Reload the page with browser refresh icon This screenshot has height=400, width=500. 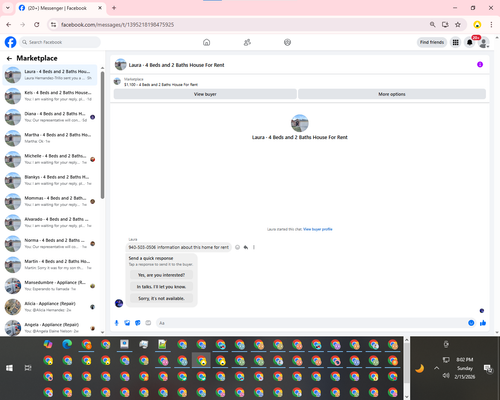(37, 25)
